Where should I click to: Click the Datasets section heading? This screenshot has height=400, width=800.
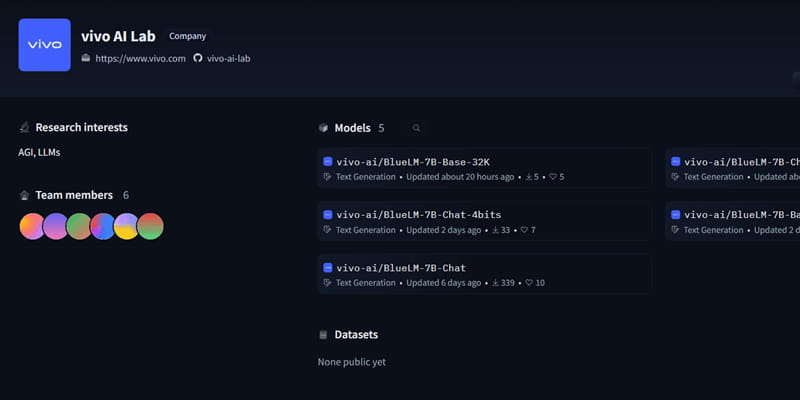point(356,335)
